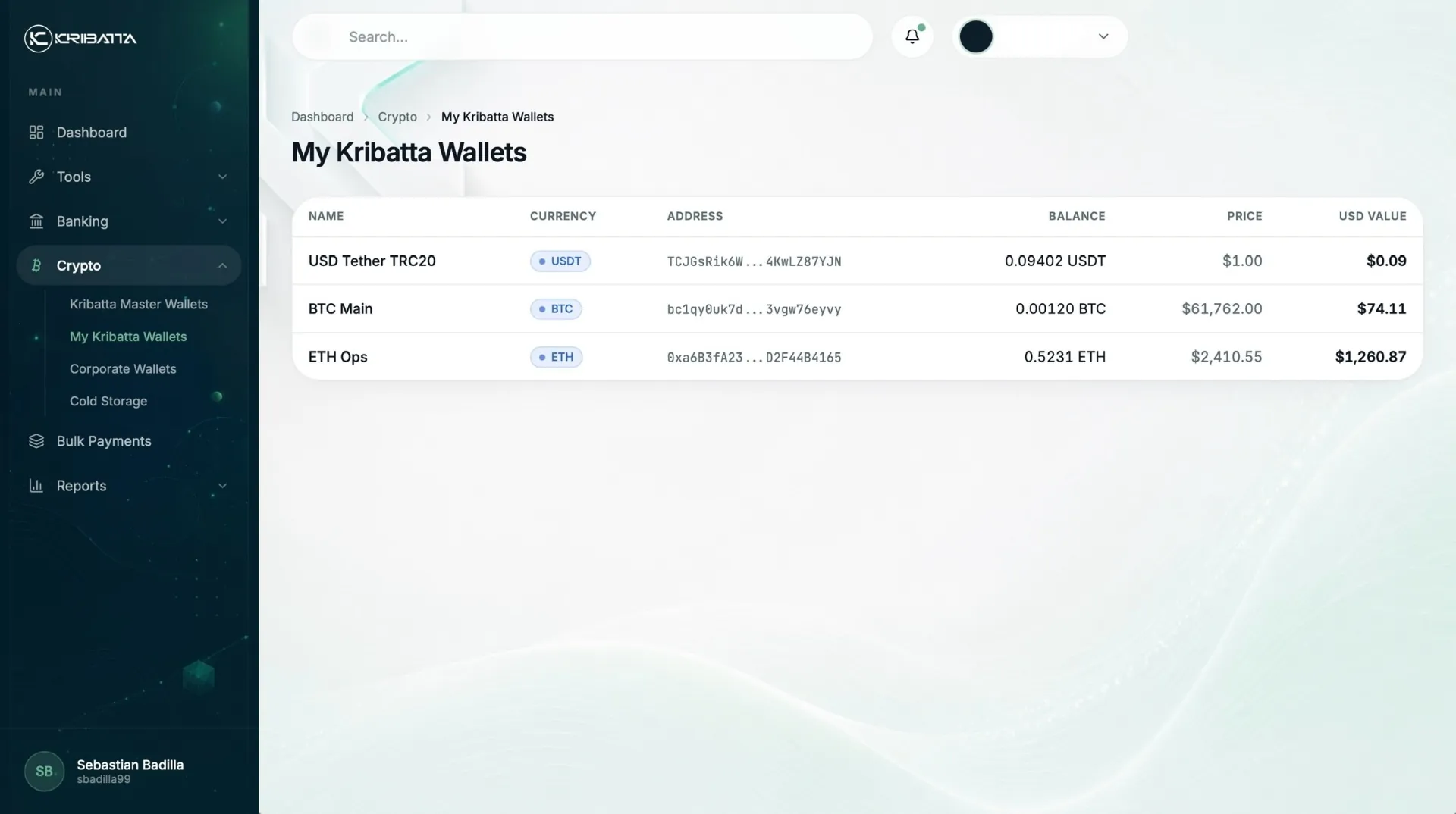1456x814 pixels.
Task: Click the PRICE column header
Action: (1244, 216)
